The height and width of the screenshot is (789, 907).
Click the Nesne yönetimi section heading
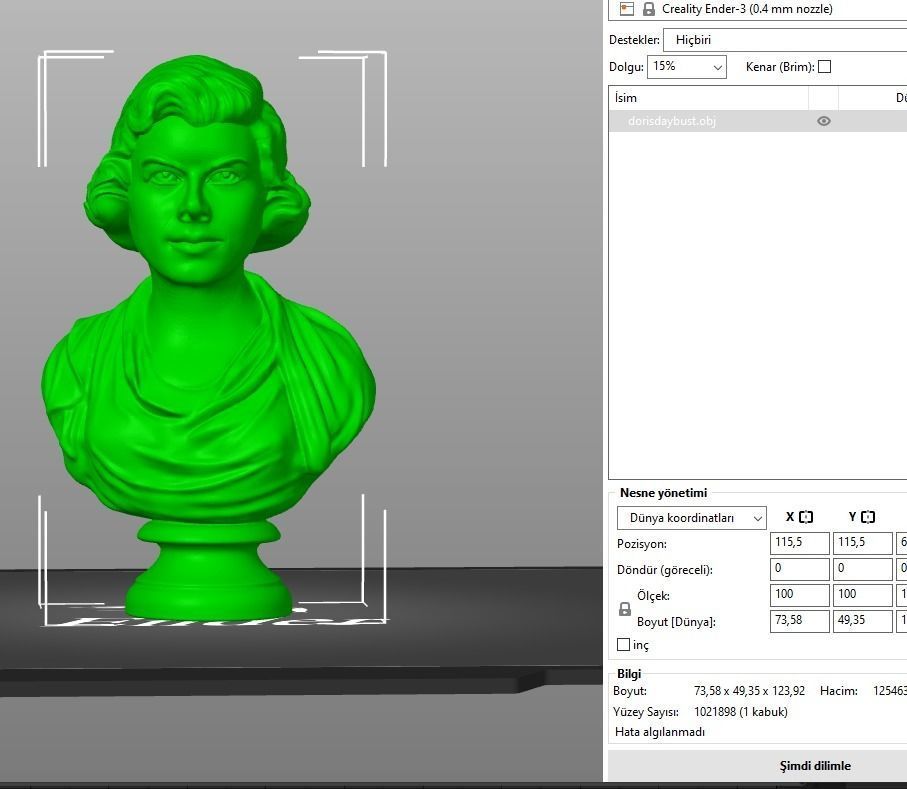point(663,493)
